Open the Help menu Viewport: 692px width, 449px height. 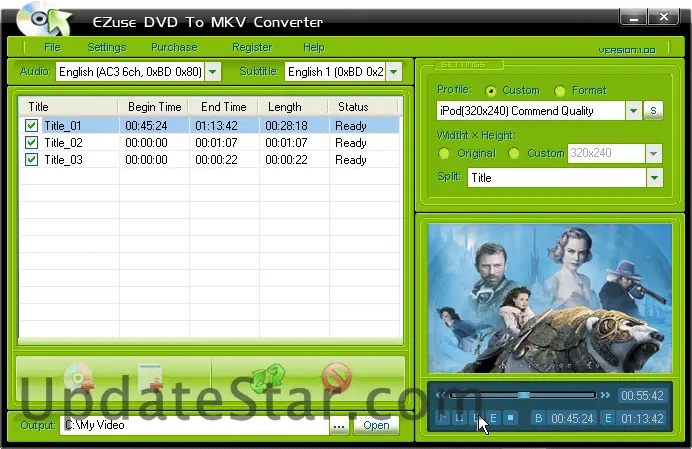tap(314, 47)
